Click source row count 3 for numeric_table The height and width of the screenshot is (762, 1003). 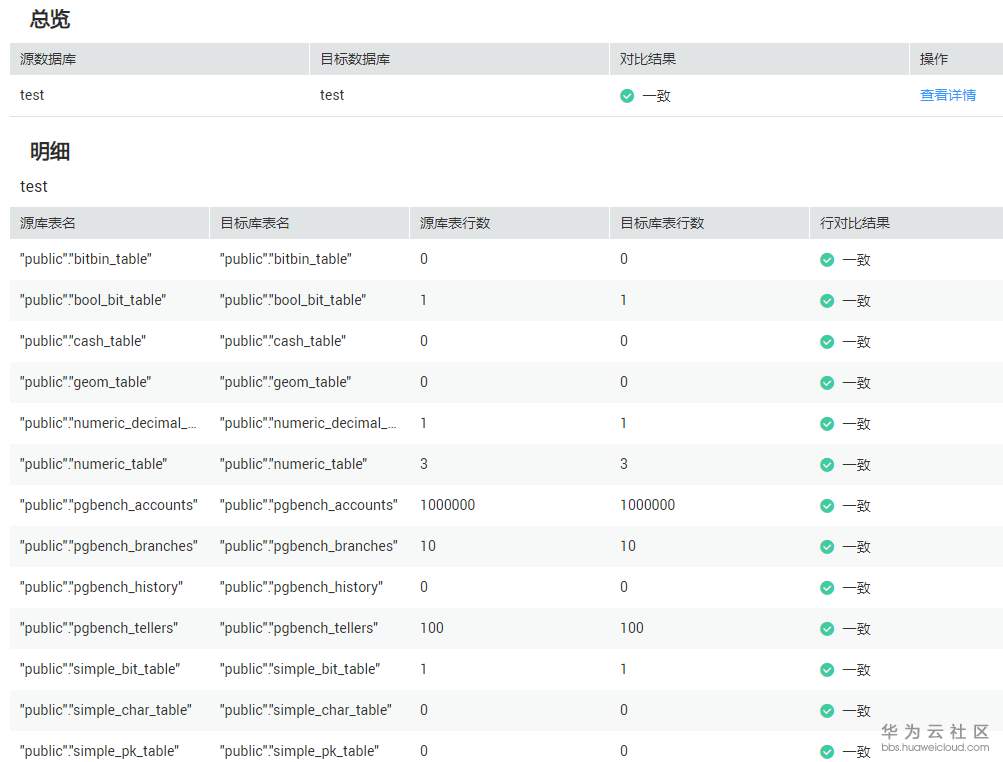pyautogui.click(x=423, y=464)
